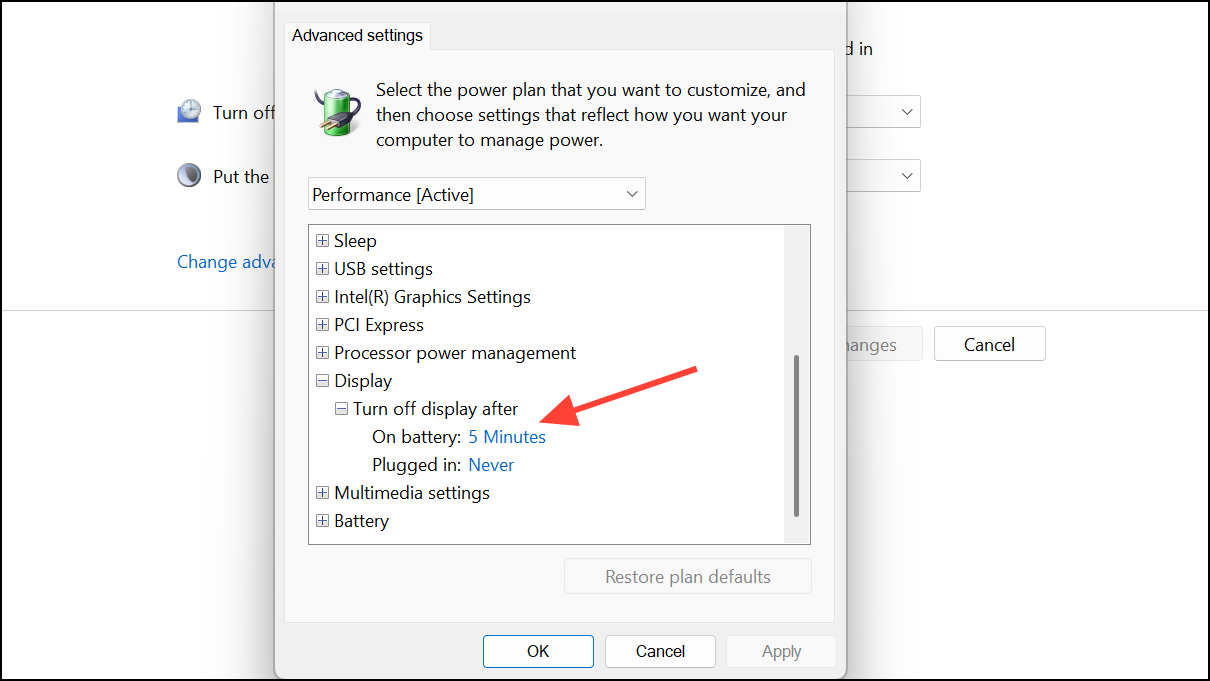Open the Performance [Active] plan dropdown
The image size is (1210, 681).
pos(476,194)
